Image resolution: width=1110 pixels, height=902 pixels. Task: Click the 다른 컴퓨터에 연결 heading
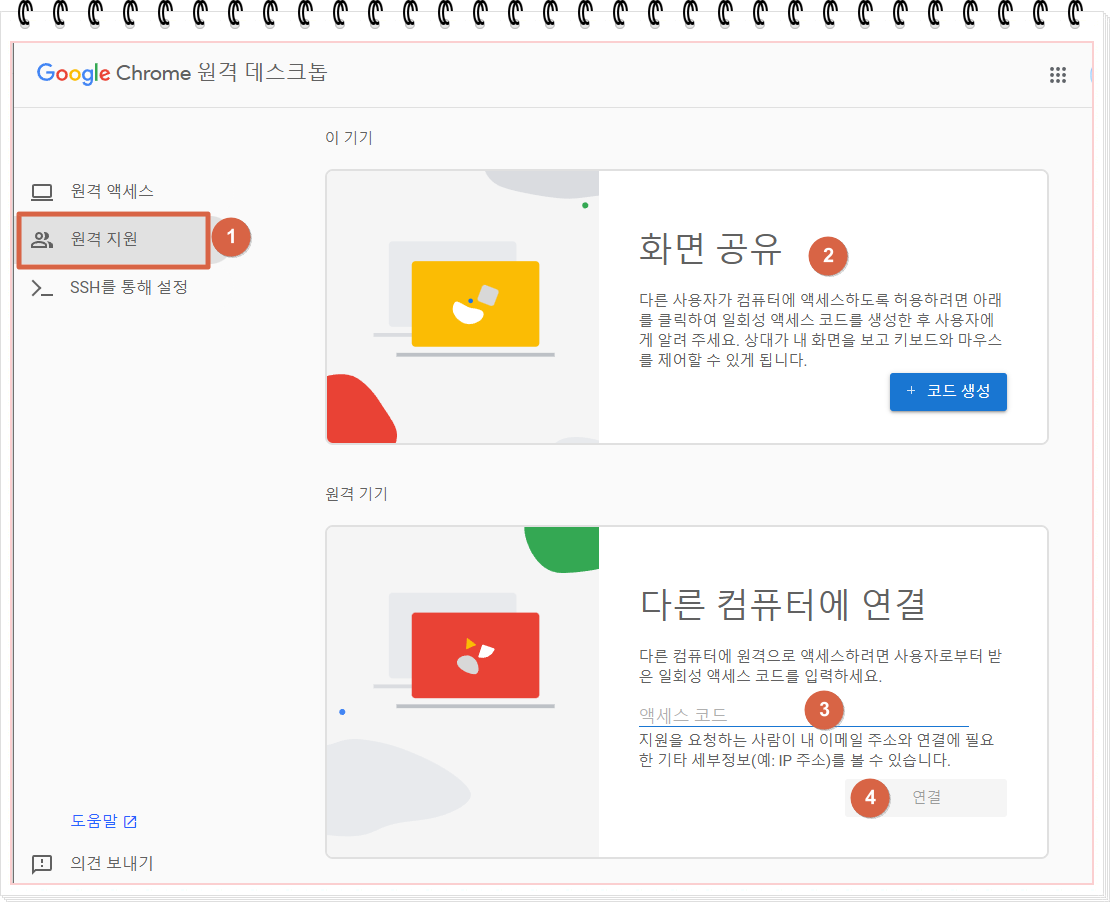coord(783,604)
